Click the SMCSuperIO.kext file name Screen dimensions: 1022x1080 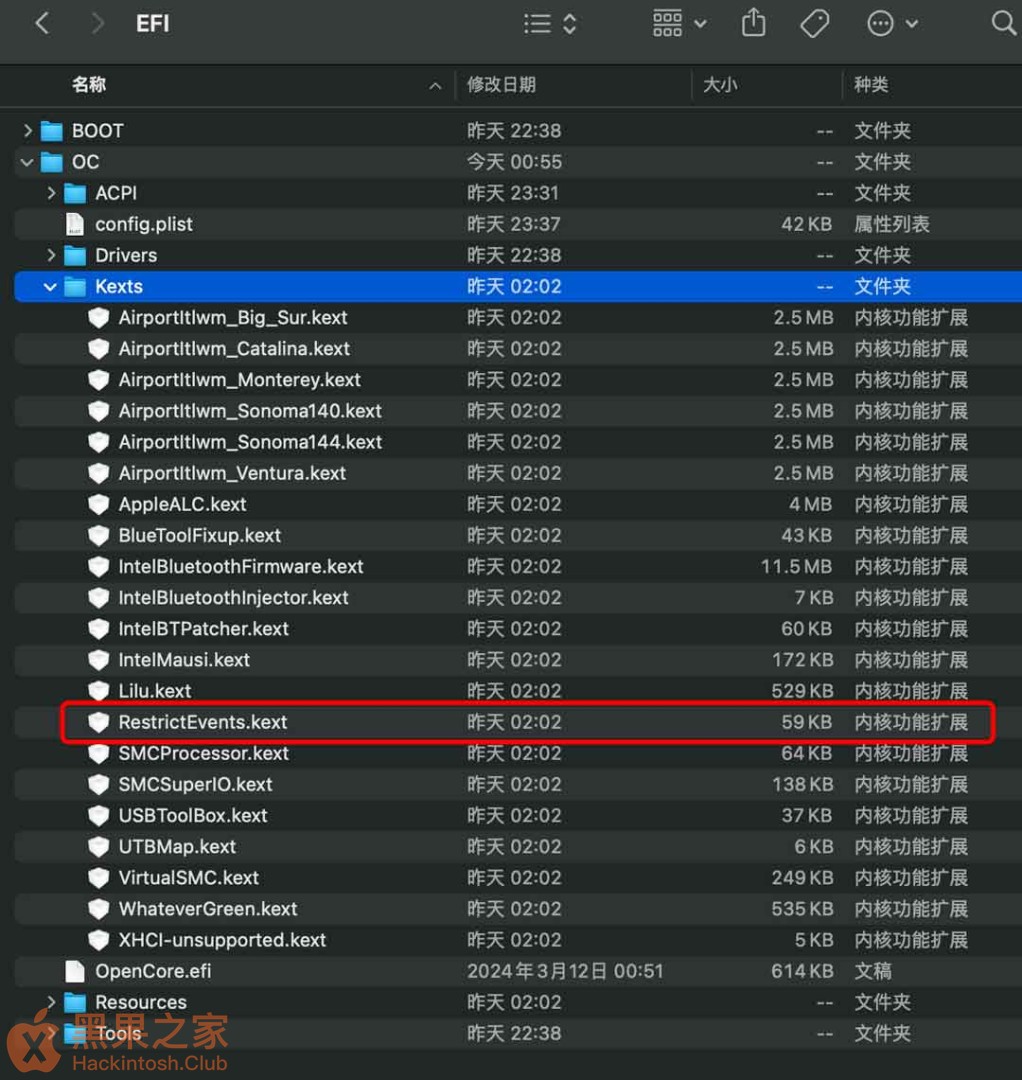(195, 785)
